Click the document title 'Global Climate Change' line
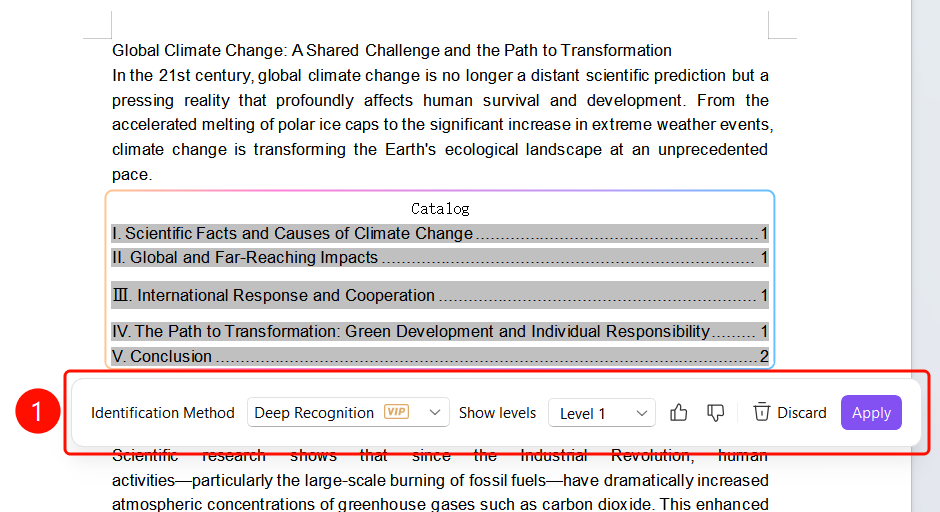Screen dimensions: 940x512 [x=391, y=50]
